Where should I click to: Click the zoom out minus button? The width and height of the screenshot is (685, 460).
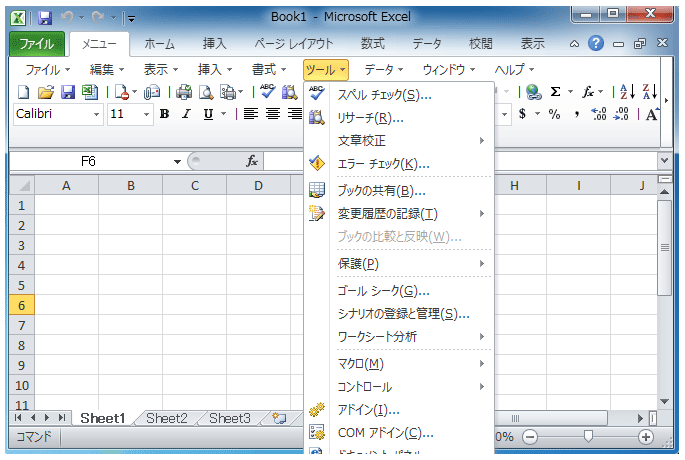530,437
